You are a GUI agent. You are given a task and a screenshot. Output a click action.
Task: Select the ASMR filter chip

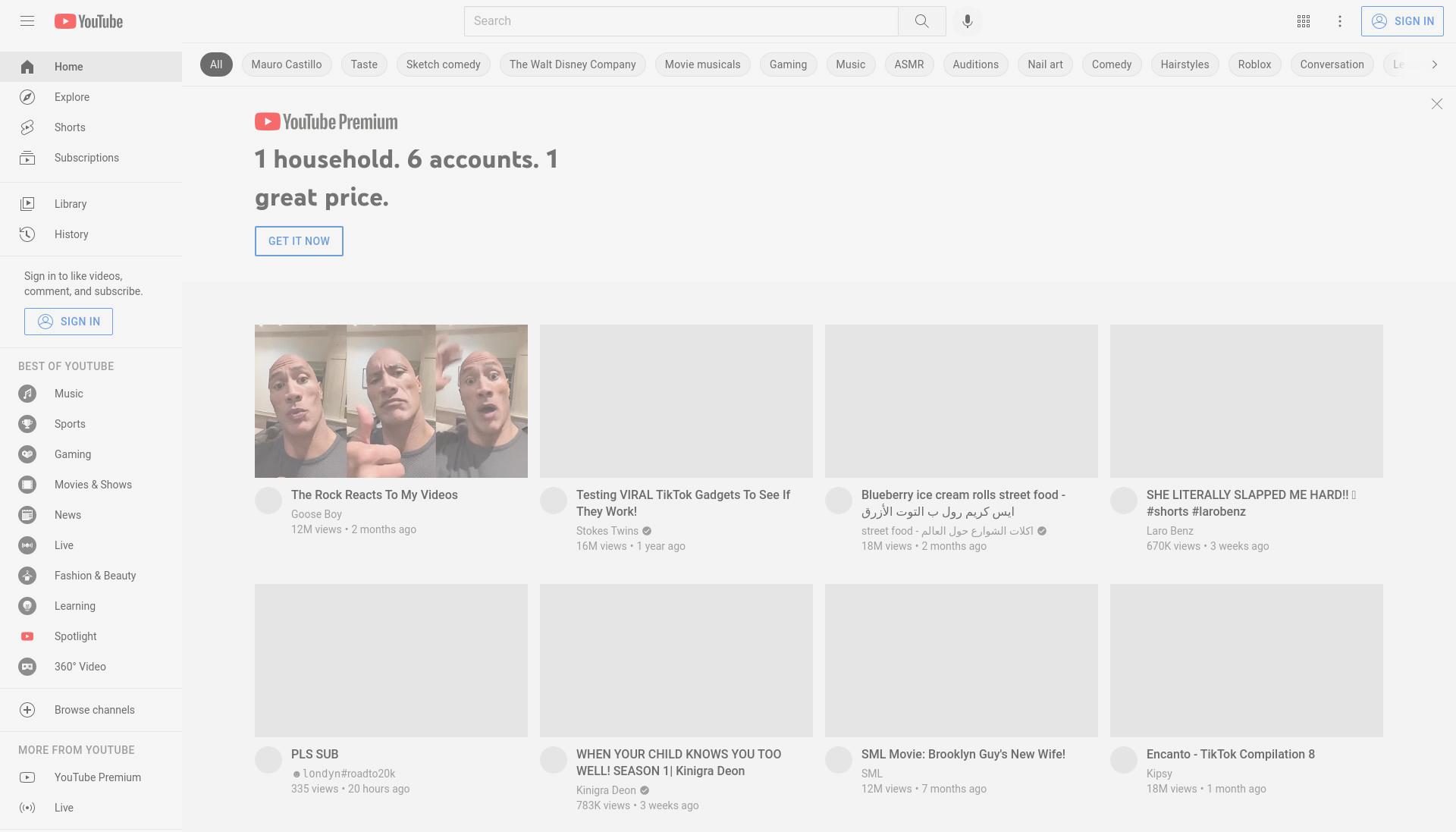909,64
